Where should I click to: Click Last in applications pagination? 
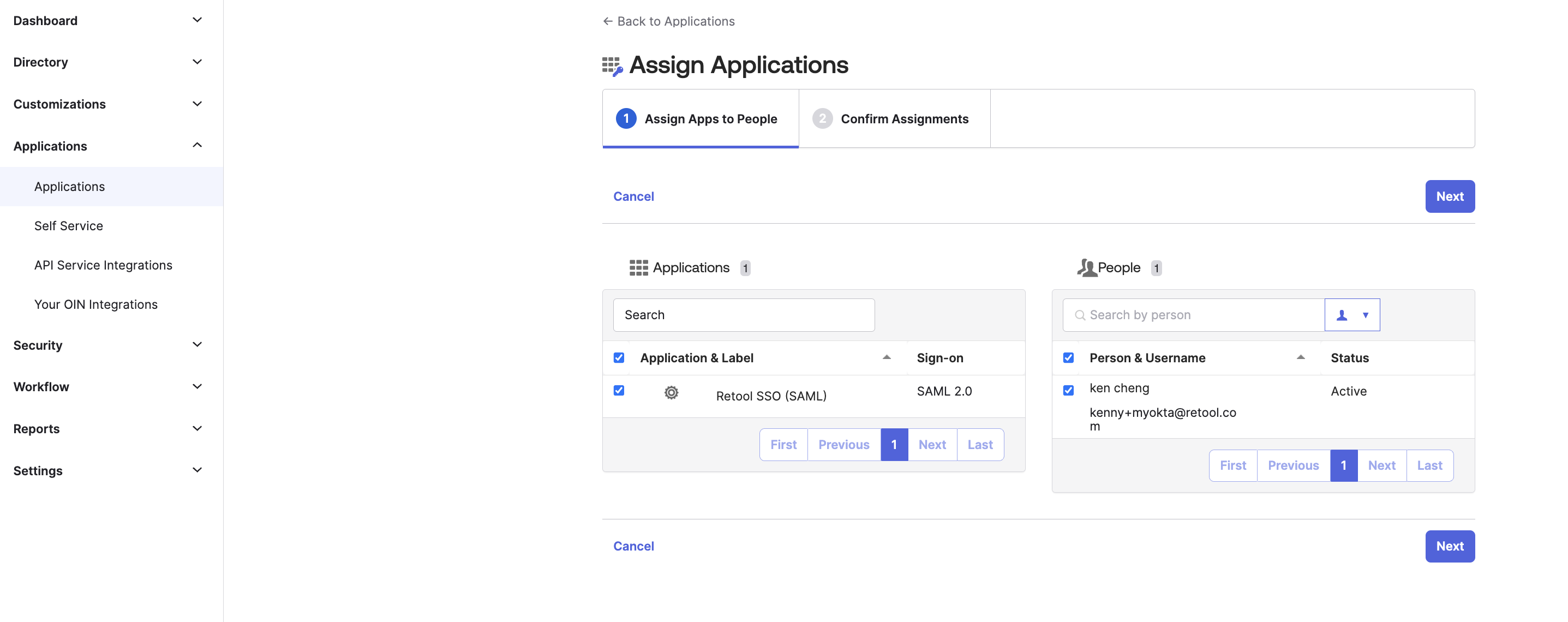(979, 444)
